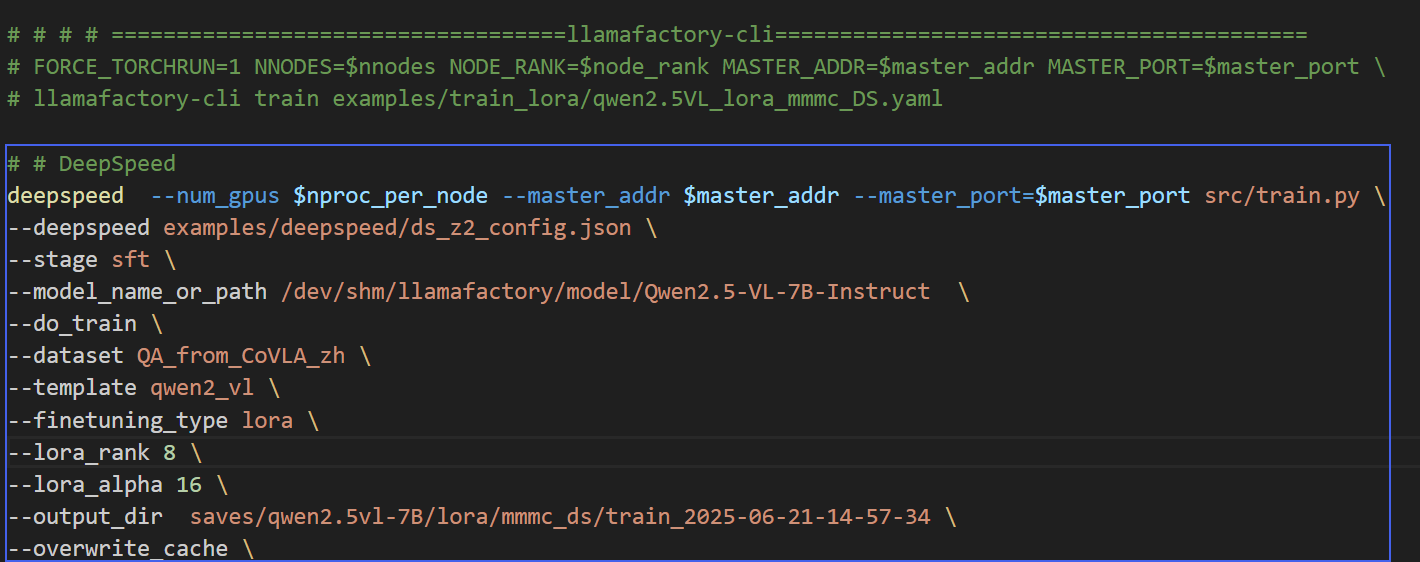The height and width of the screenshot is (562, 1420).
Task: Place cursor on the sft stage value
Action: click(130, 260)
